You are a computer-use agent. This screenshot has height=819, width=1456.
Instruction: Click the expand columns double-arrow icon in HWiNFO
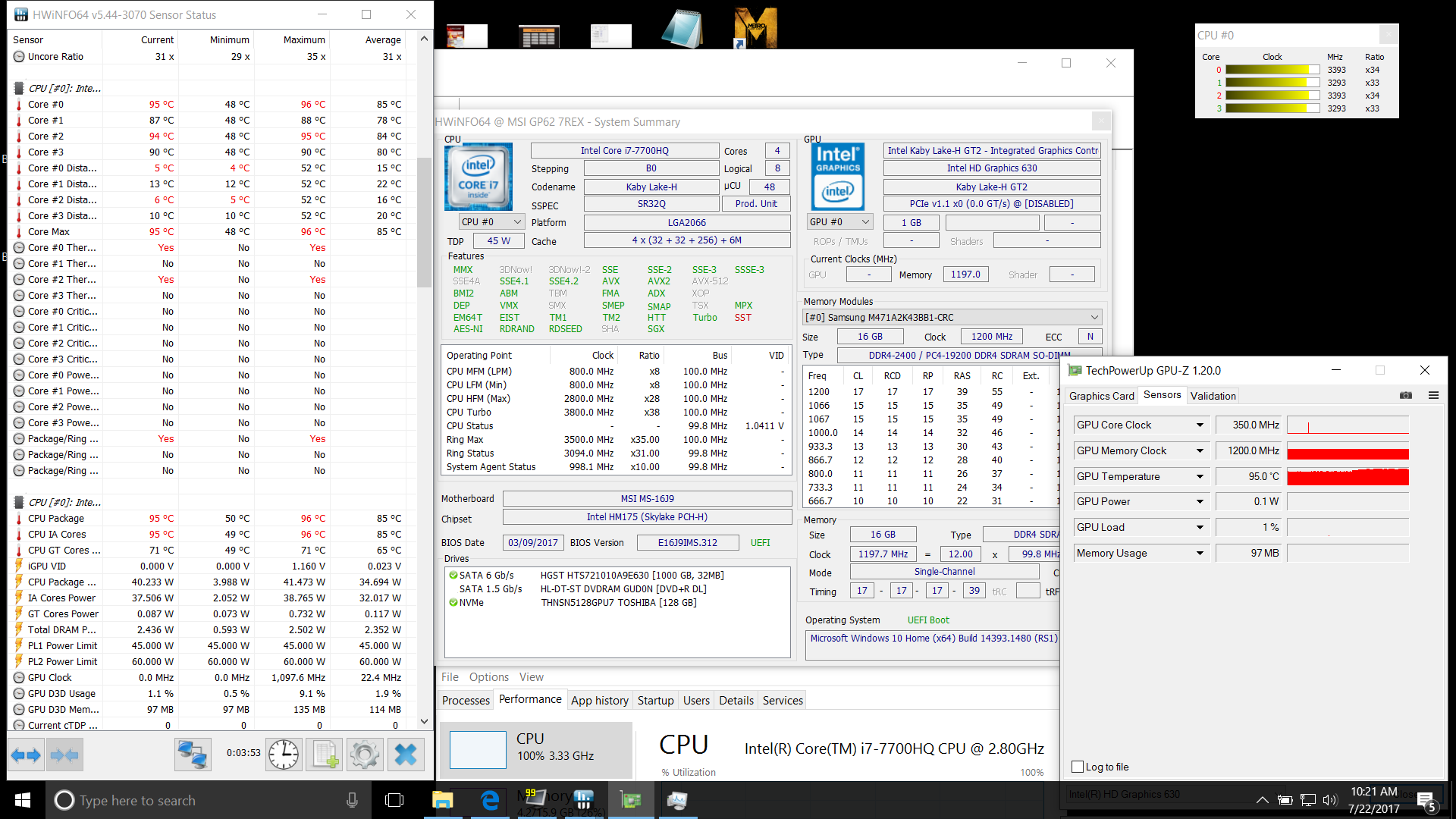click(27, 755)
